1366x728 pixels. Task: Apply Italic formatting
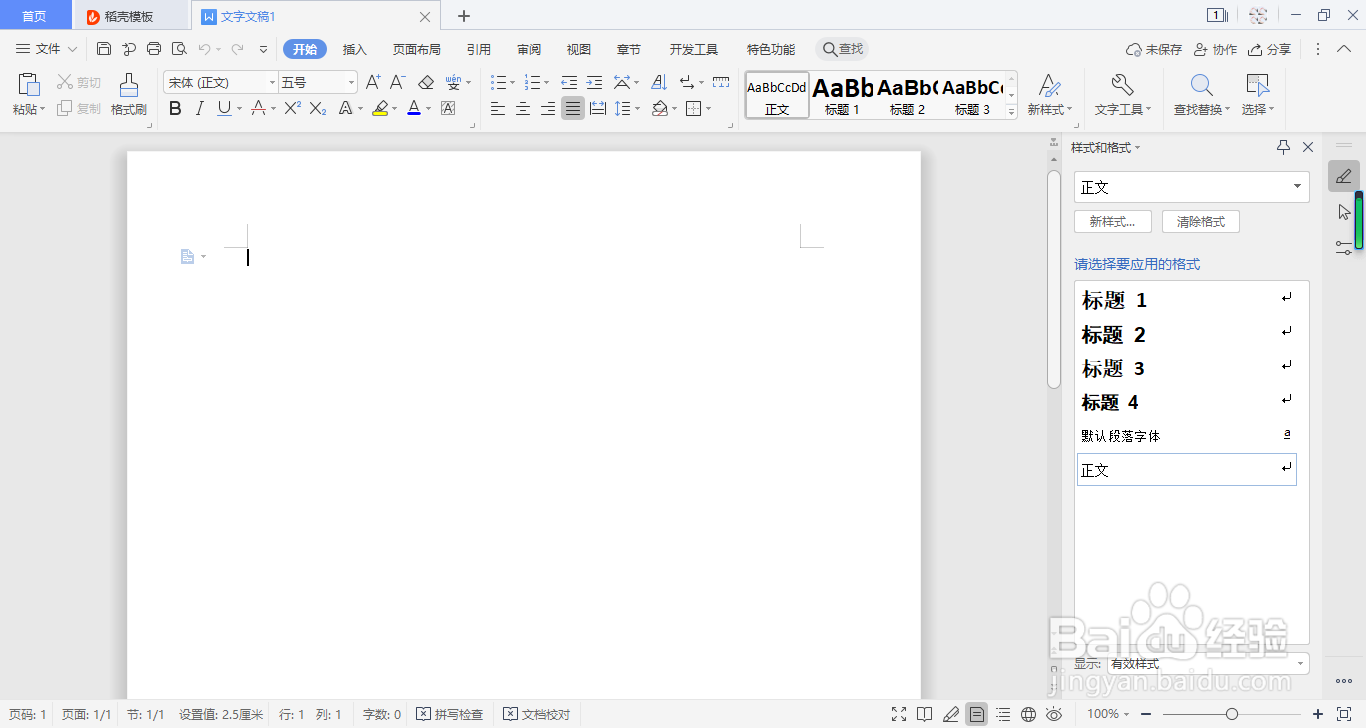(199, 109)
